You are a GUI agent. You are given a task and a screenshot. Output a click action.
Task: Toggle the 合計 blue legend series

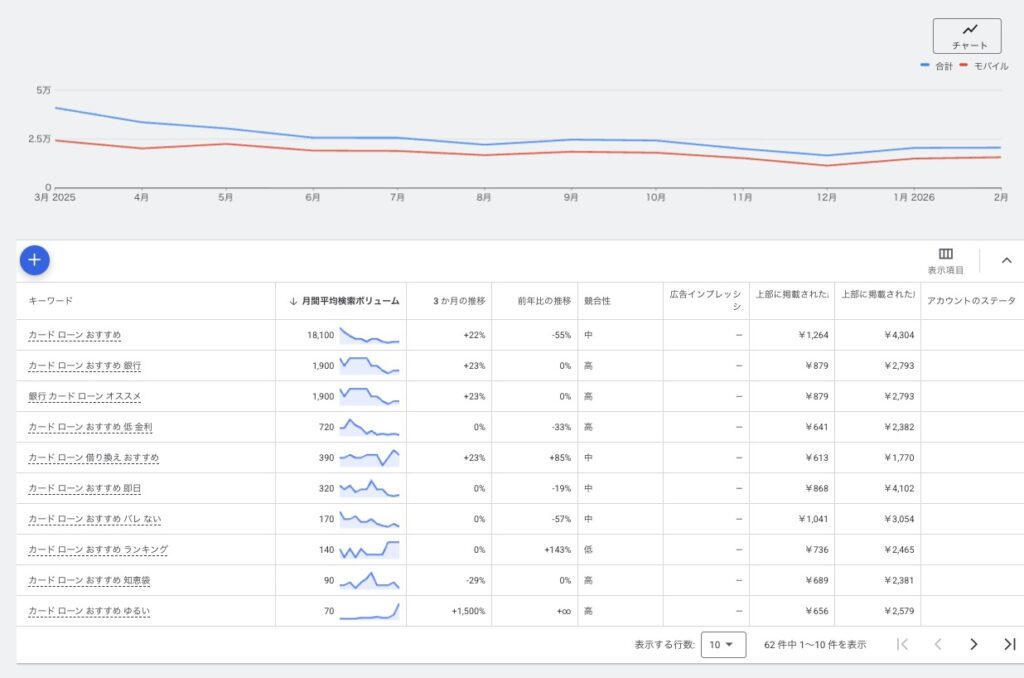pyautogui.click(x=936, y=66)
